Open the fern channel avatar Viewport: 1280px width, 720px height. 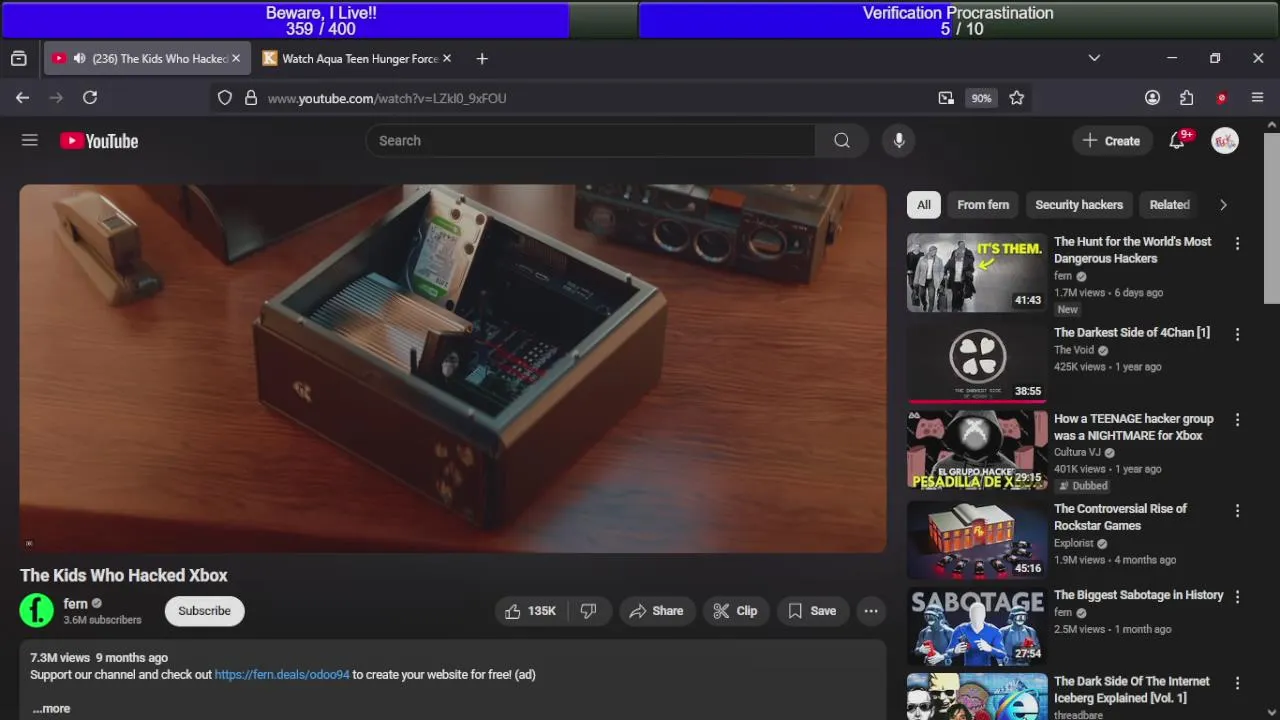[37, 611]
